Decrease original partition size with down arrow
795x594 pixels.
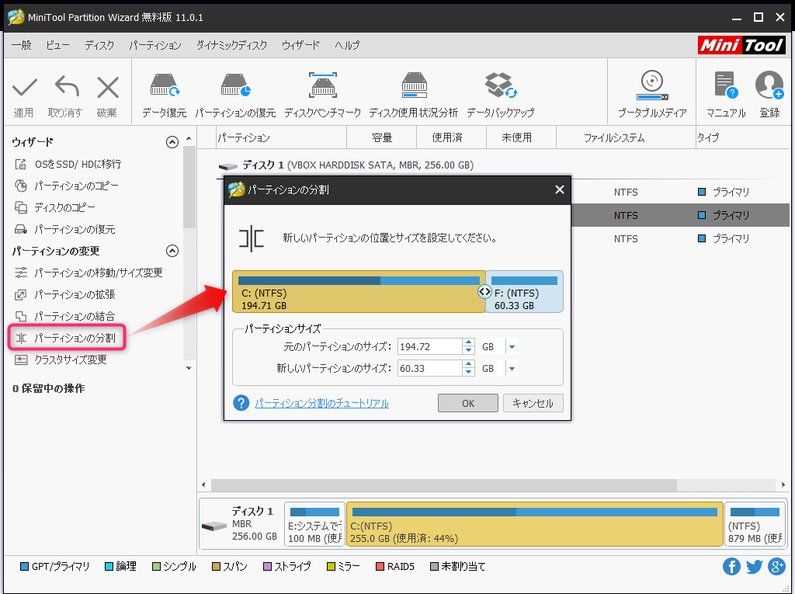tap(468, 351)
